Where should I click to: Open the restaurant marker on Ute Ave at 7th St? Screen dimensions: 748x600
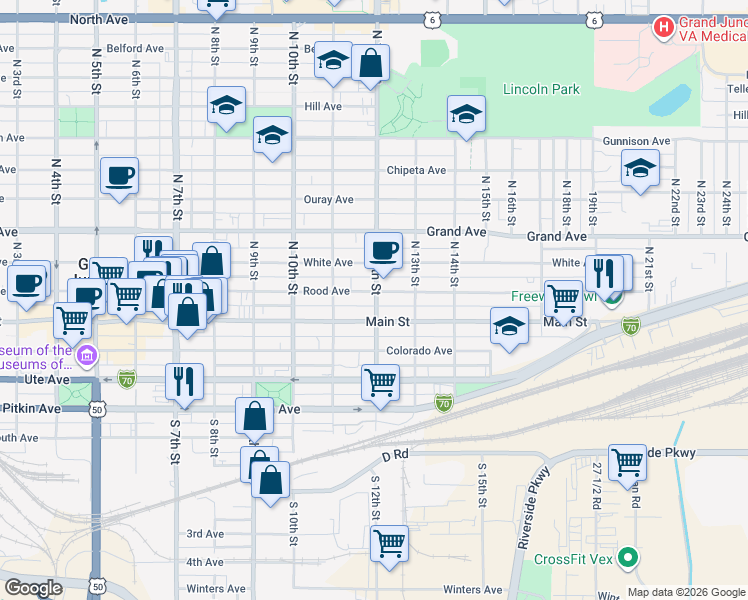(x=184, y=383)
